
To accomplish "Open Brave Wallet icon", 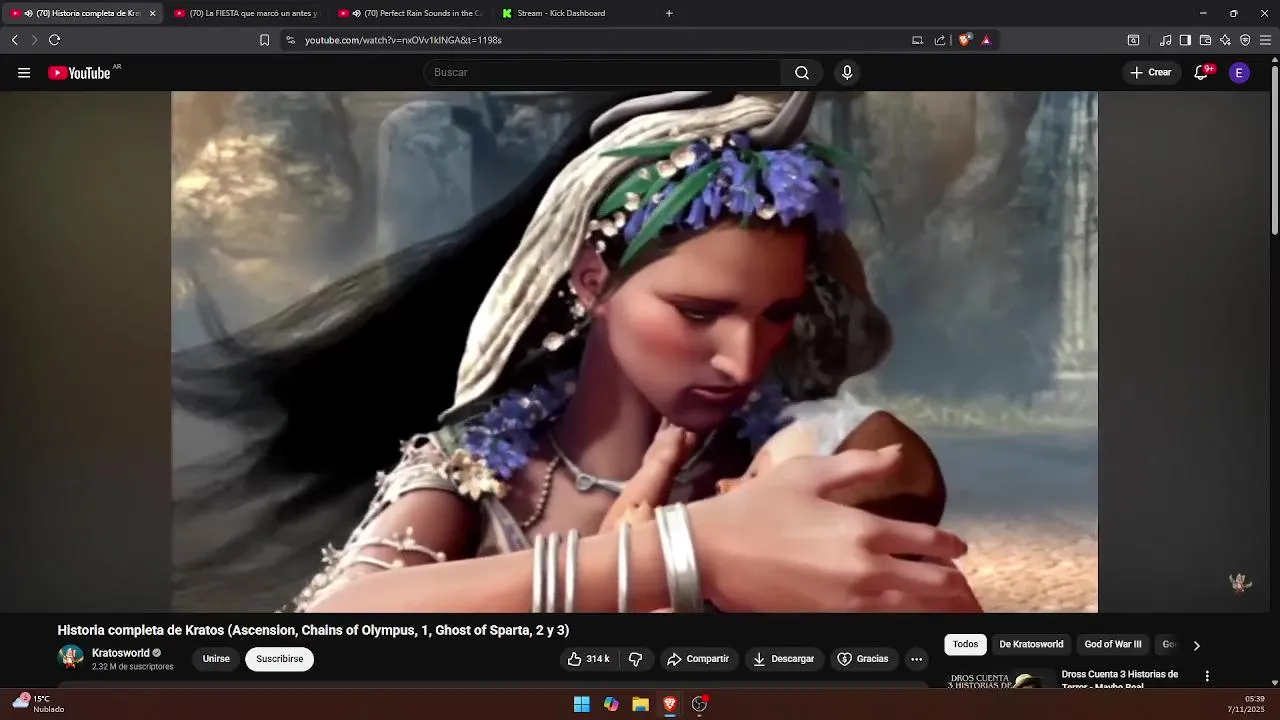I will 1205,40.
